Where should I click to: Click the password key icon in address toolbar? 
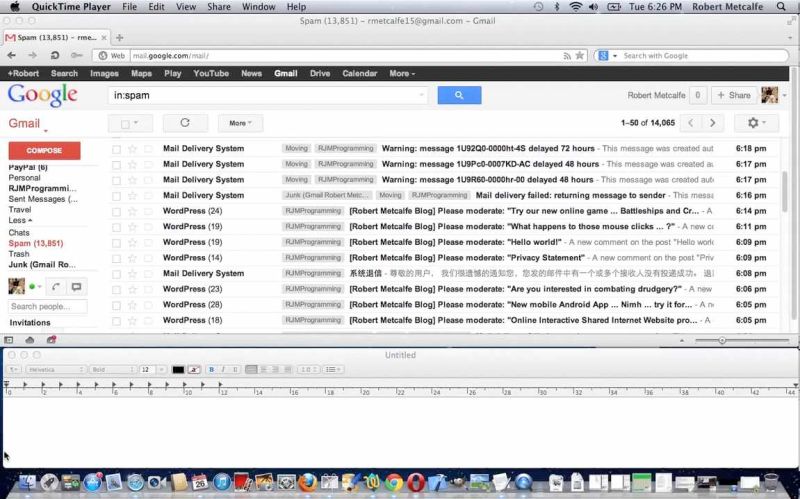[77, 55]
